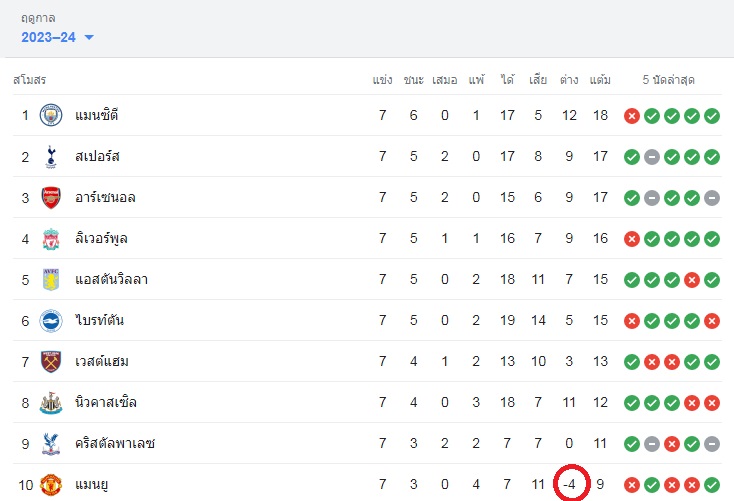Screen dimensions: 734x501
Task: Click the Aston Villa club crest
Action: (x=51, y=280)
